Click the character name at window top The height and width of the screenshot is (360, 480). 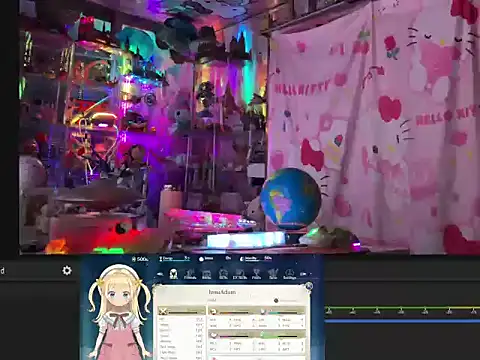click(222, 292)
